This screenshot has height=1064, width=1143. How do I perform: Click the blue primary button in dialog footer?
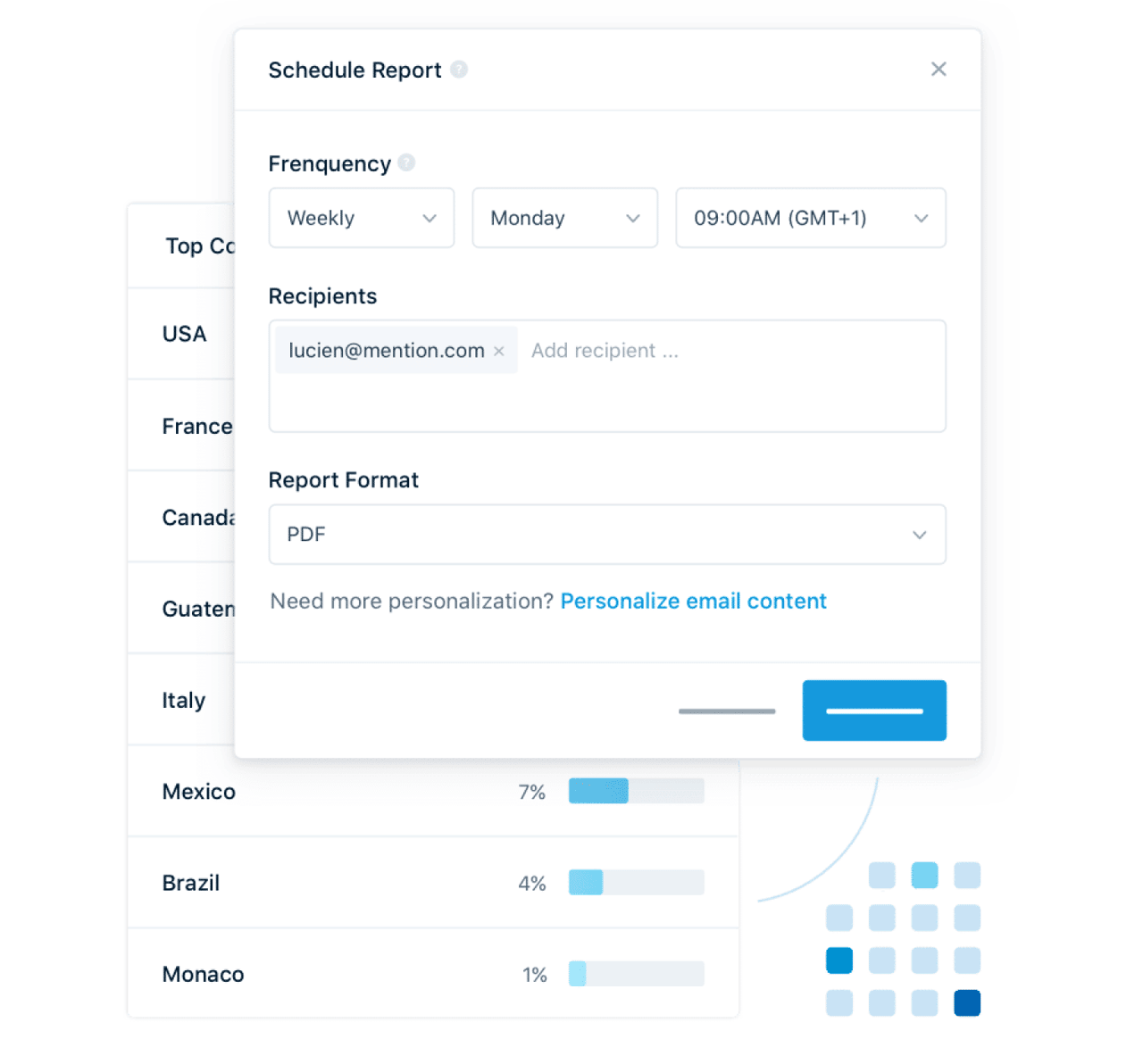874,711
